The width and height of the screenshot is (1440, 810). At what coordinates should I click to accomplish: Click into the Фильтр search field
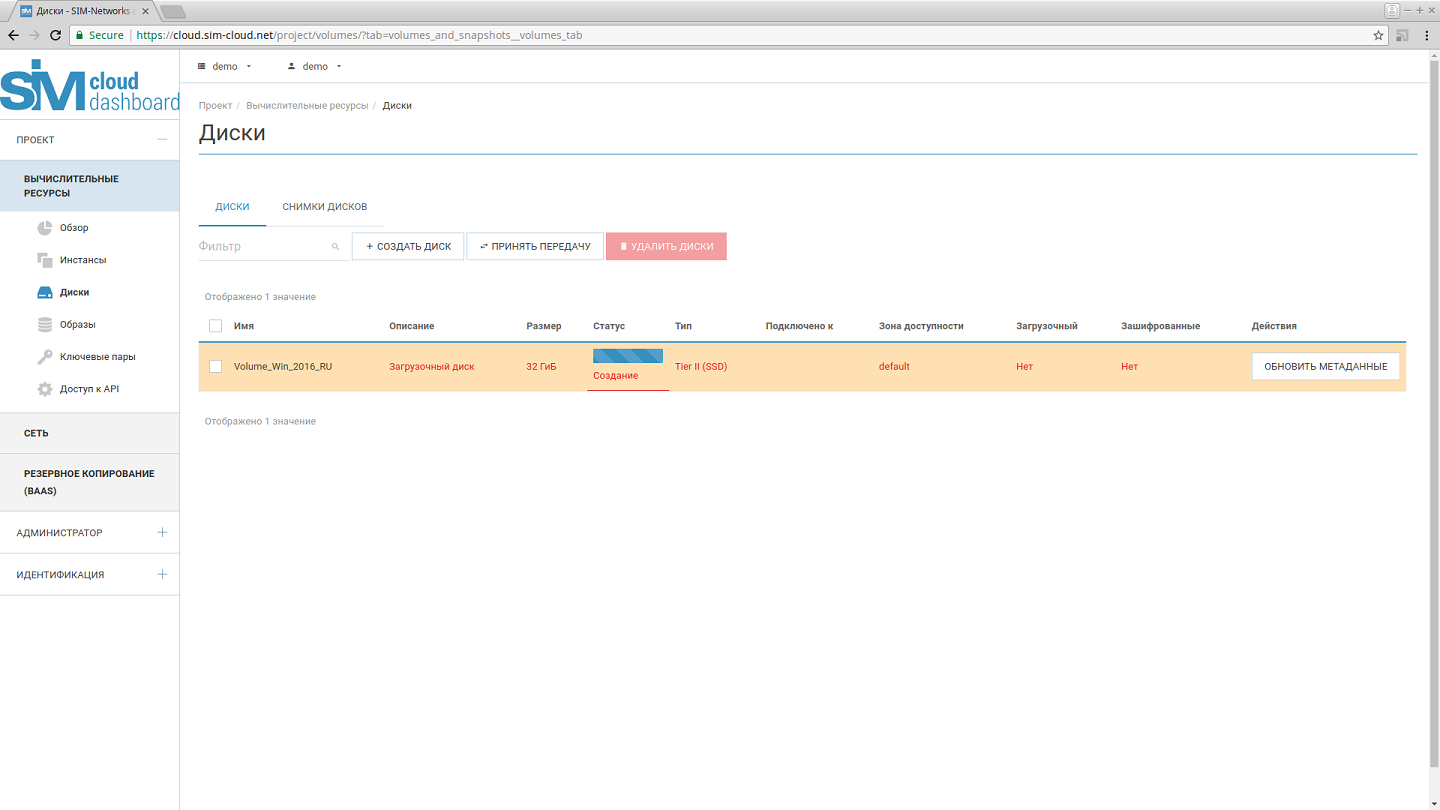[x=263, y=247]
